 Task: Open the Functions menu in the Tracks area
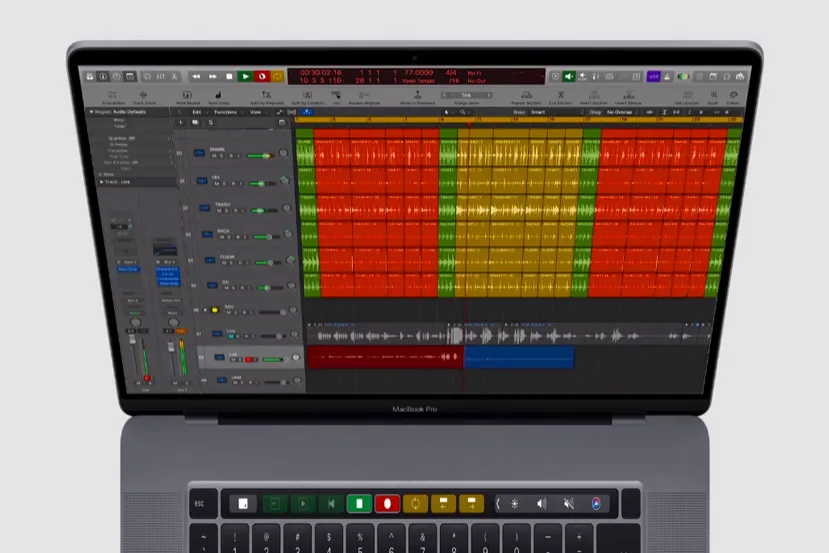click(x=226, y=112)
